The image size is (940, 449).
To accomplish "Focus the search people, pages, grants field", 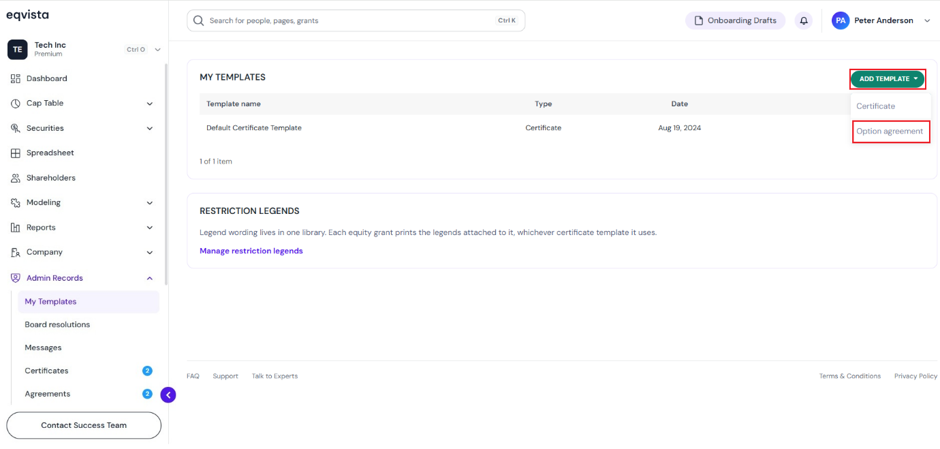I will 356,20.
